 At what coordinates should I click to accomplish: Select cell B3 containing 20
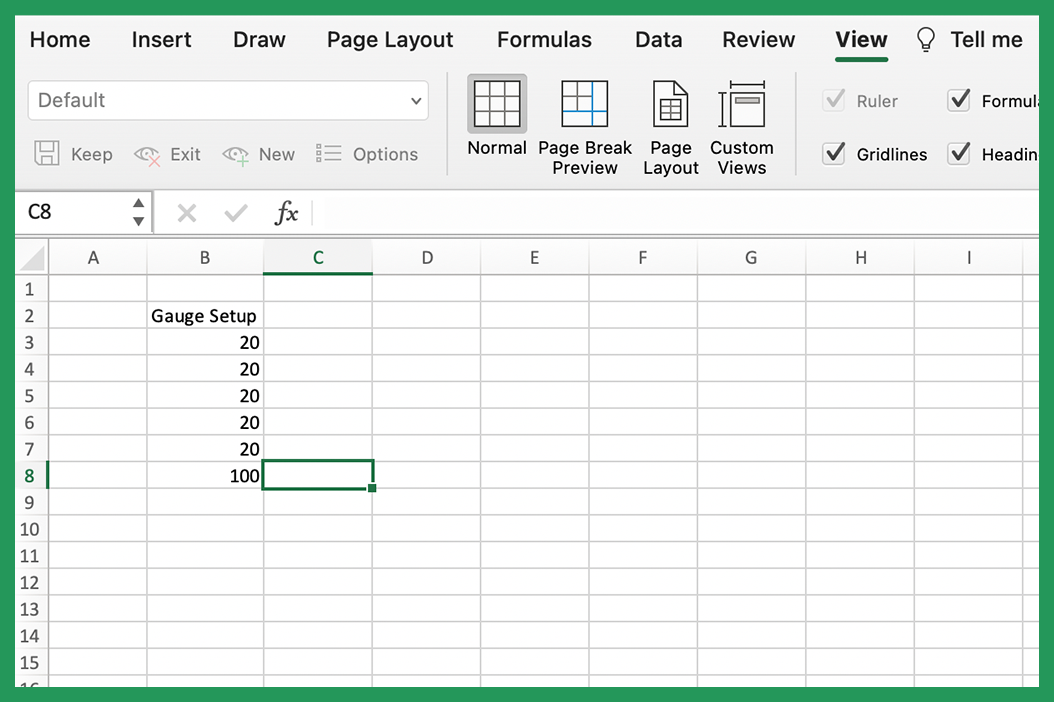pos(205,342)
